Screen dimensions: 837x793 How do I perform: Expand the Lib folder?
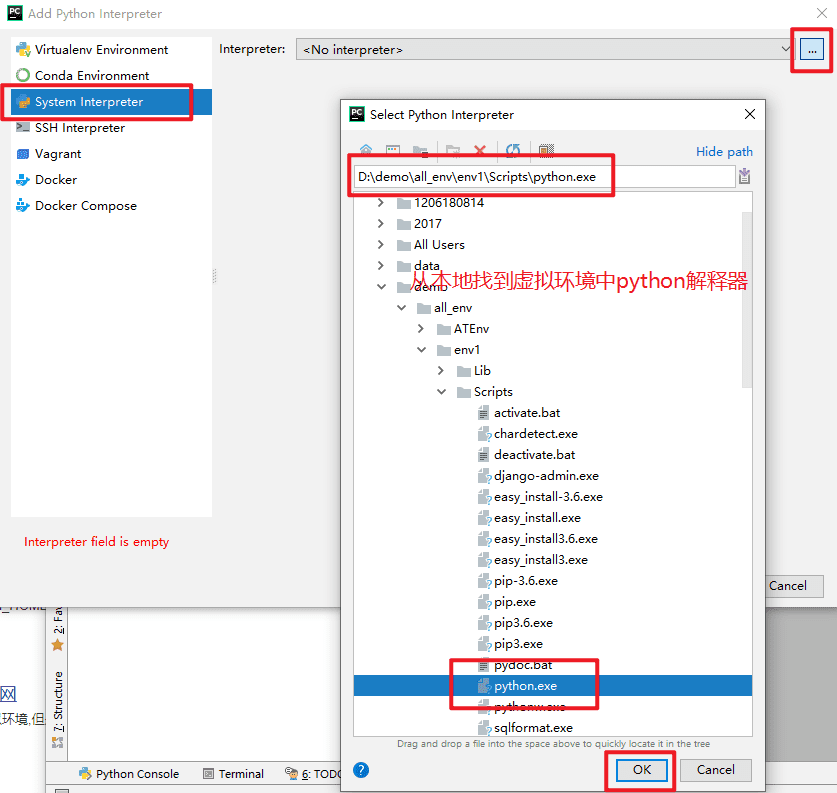tap(441, 371)
